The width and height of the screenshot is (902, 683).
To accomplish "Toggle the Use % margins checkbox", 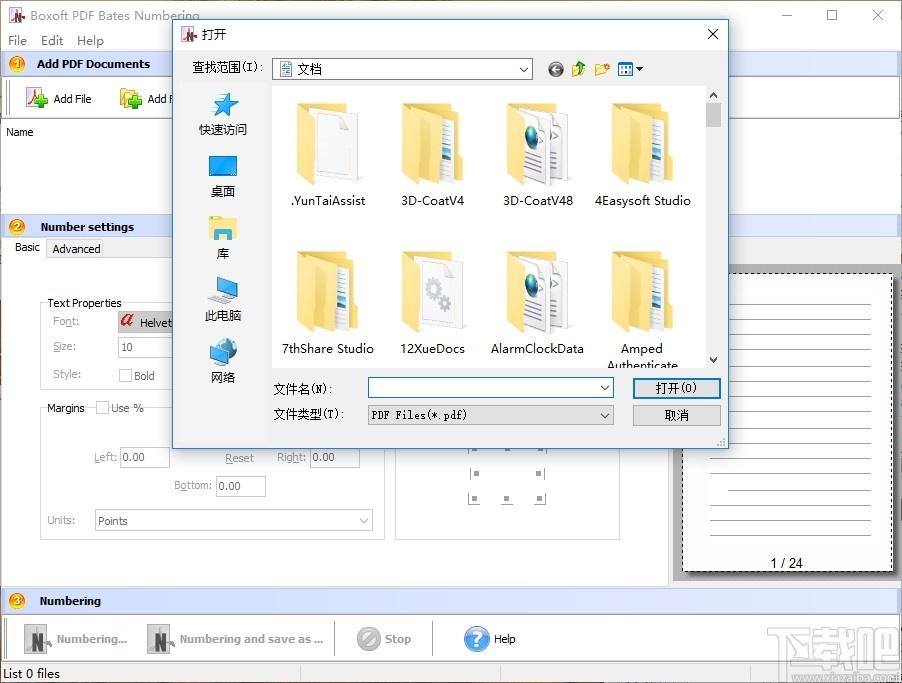I will [102, 408].
